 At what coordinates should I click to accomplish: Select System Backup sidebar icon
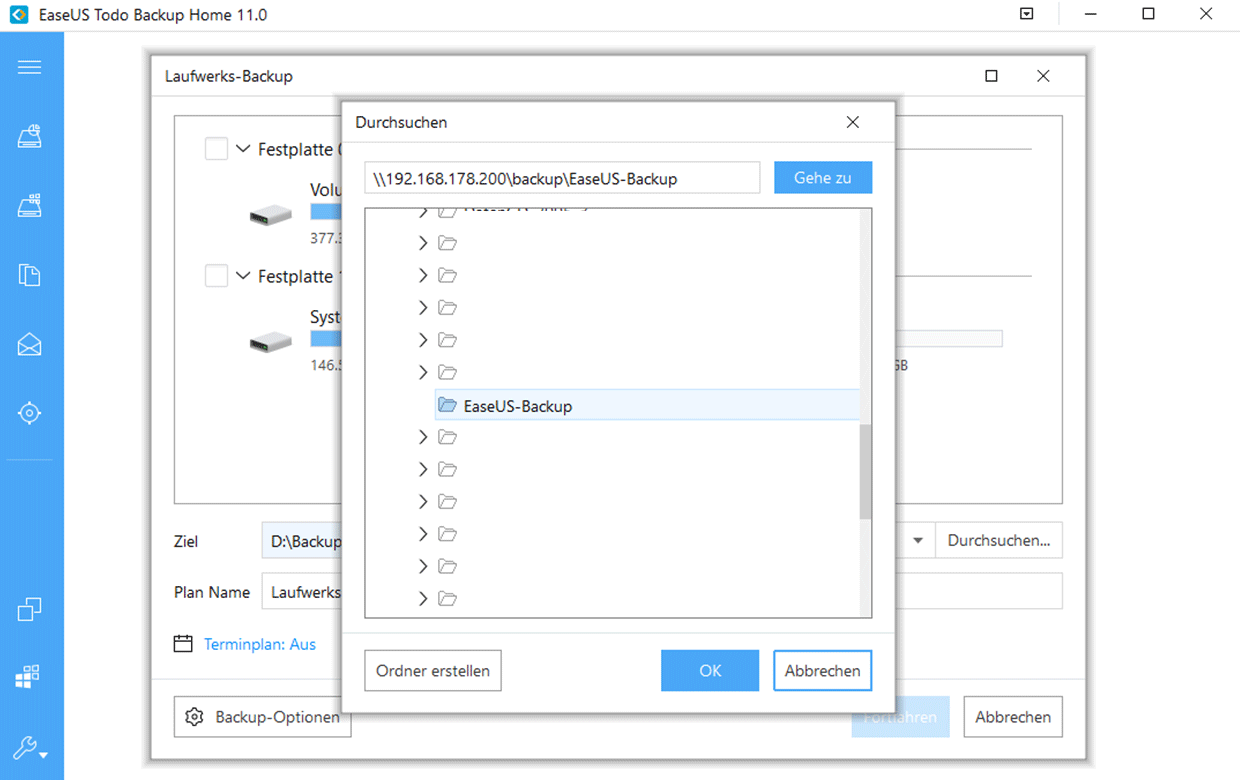[x=30, y=205]
